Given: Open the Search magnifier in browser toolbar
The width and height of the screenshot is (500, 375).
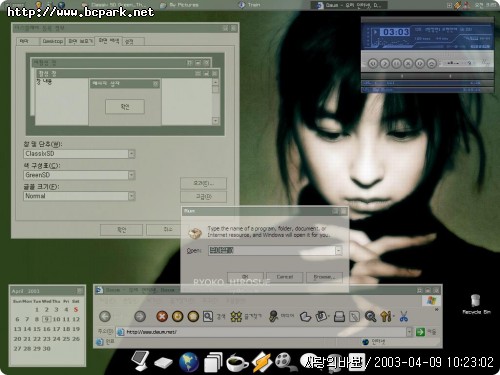Looking at the screenshot, I should click(208, 316).
